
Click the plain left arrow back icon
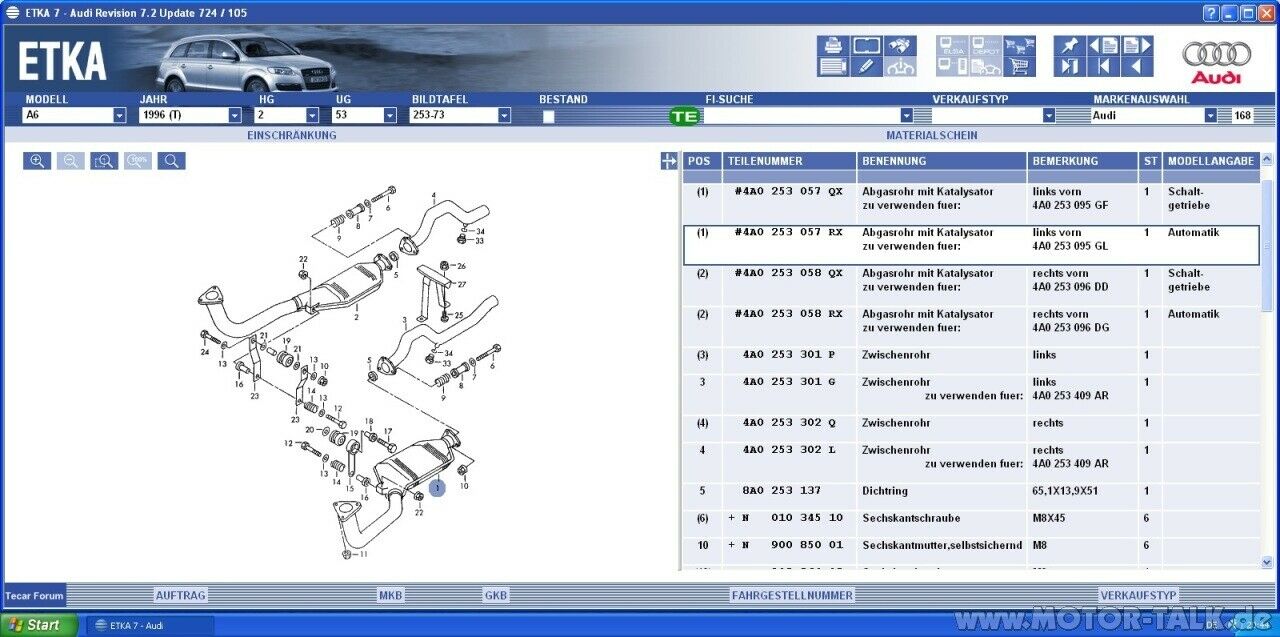pyautogui.click(x=1137, y=67)
